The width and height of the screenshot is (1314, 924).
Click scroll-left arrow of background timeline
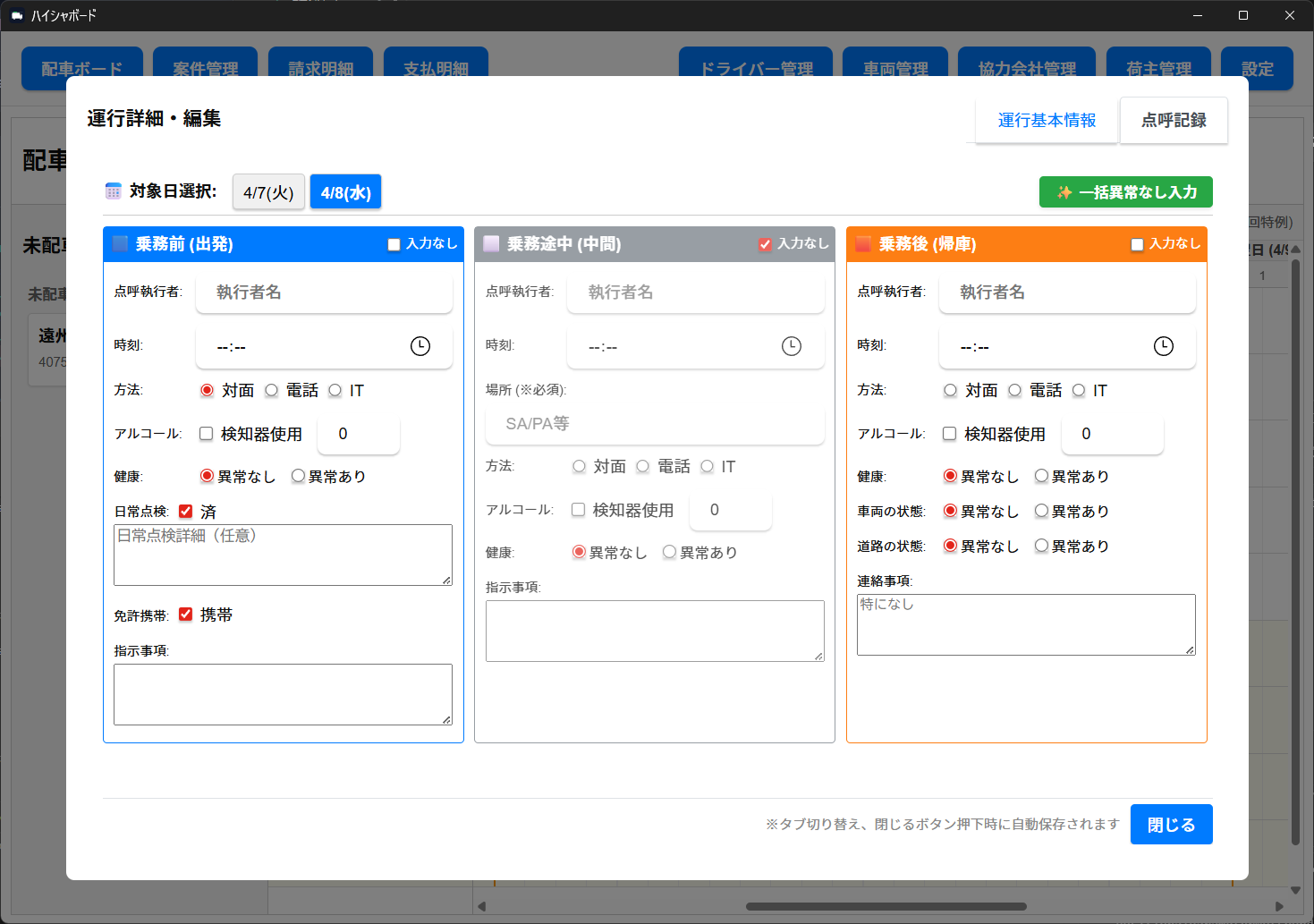click(481, 906)
